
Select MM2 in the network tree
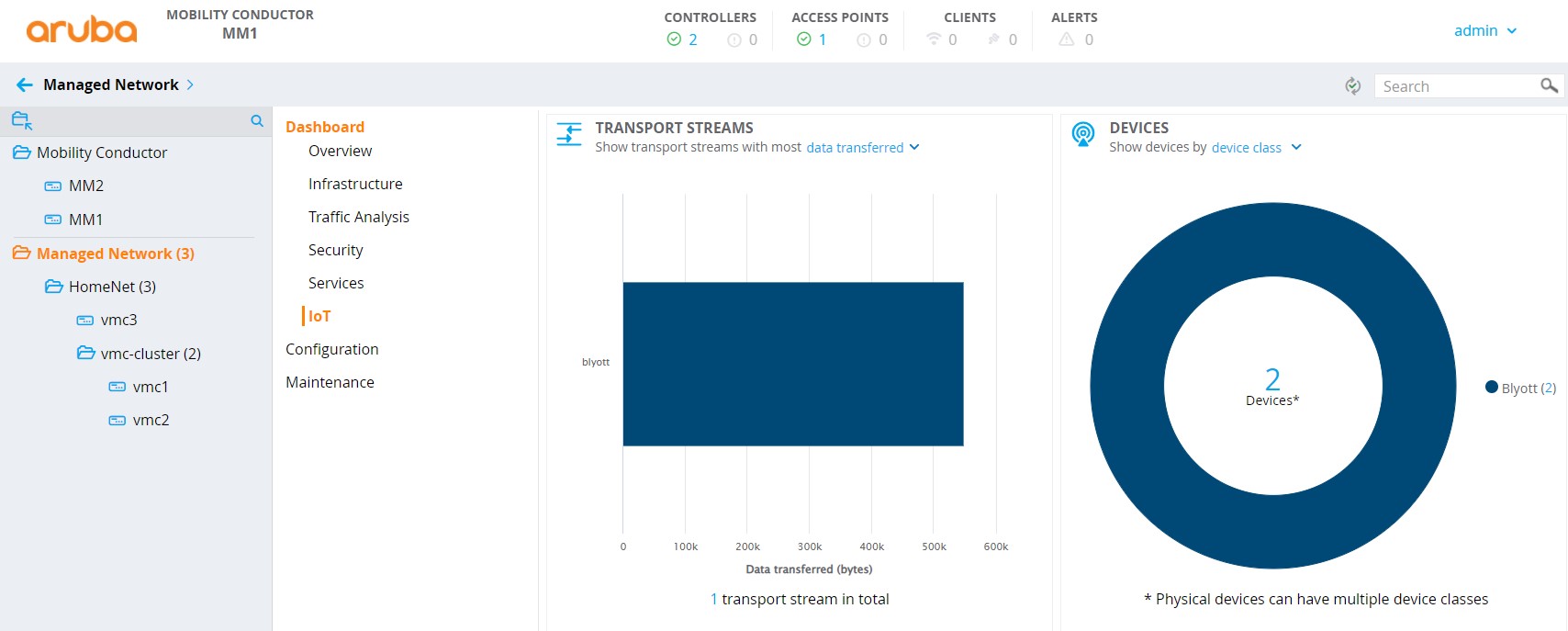point(86,186)
